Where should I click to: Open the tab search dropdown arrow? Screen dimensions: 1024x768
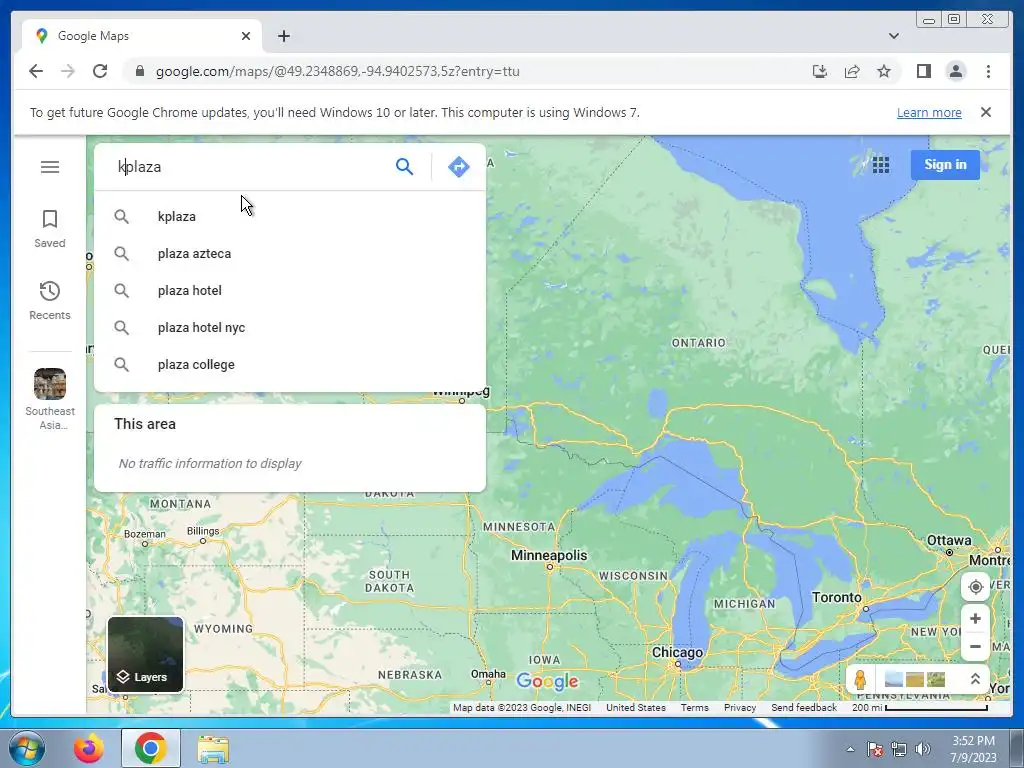(893, 36)
